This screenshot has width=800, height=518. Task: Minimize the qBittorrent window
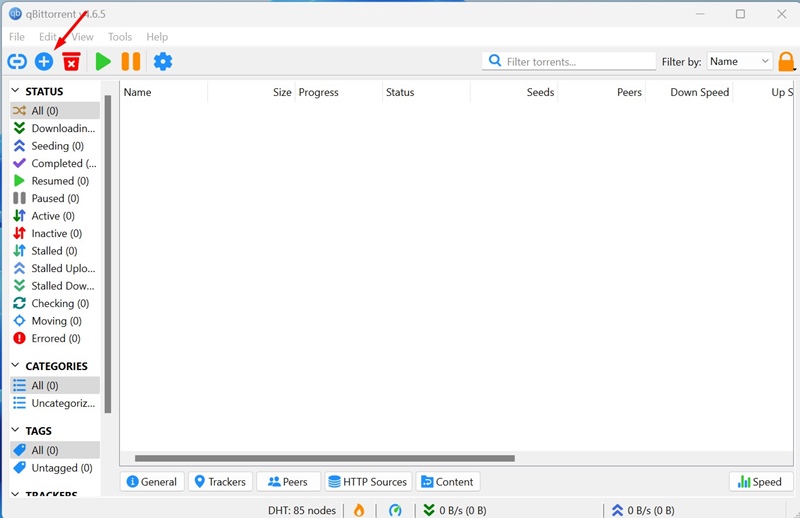[x=700, y=14]
